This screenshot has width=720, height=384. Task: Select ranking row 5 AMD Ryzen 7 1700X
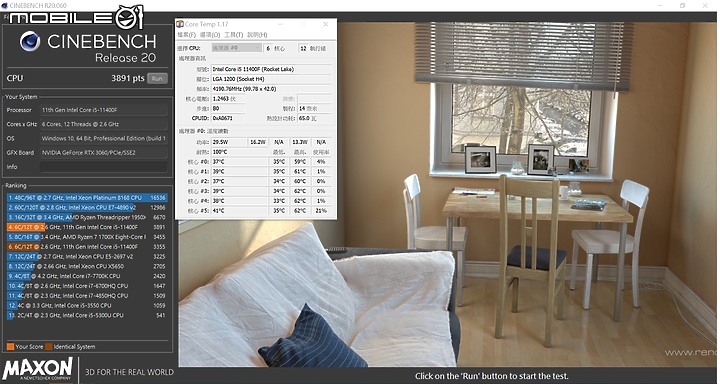pos(87,237)
